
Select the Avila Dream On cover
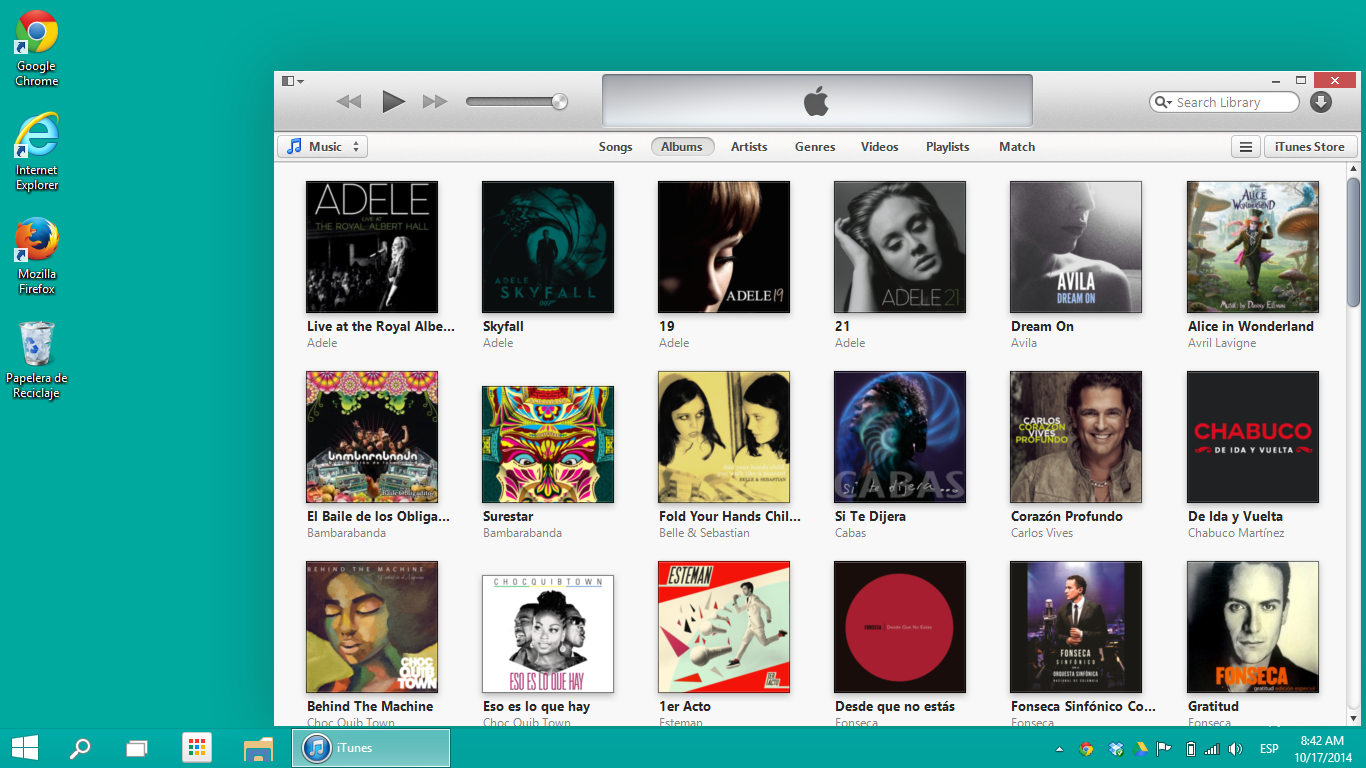pyautogui.click(x=1076, y=247)
